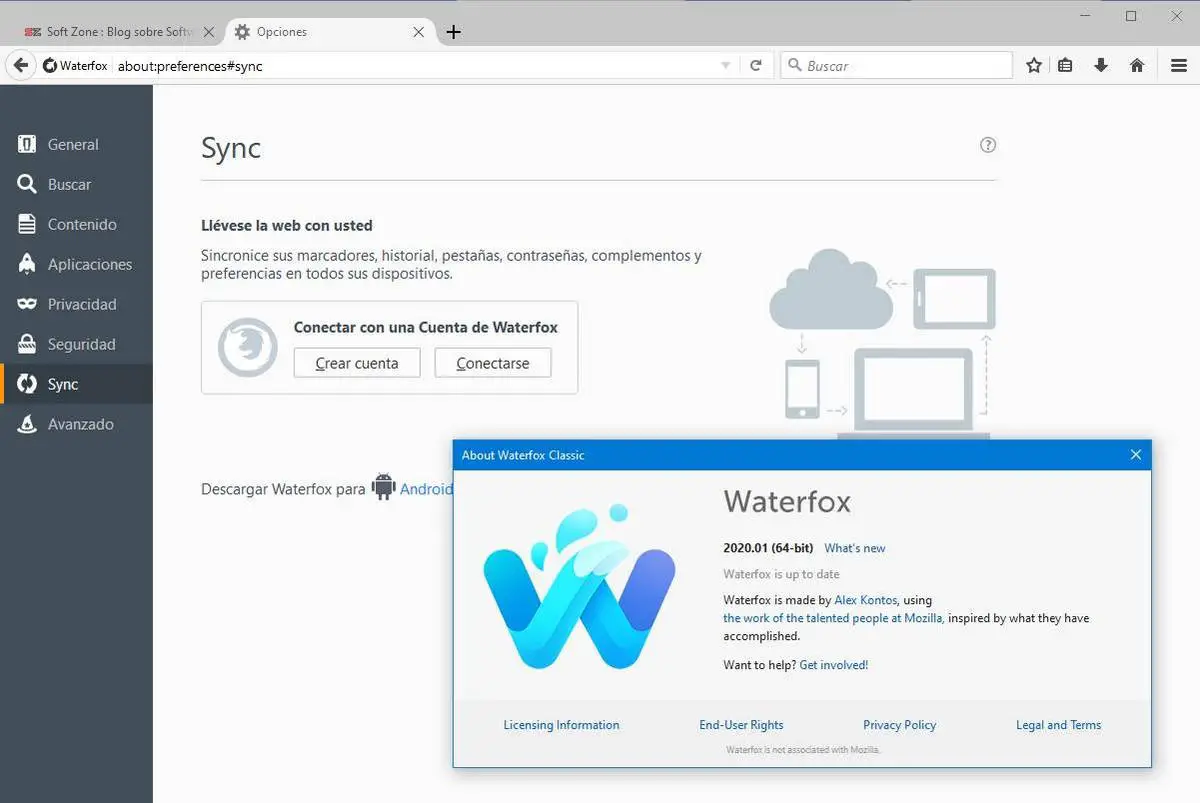Open End-User Rights link
The width and height of the screenshot is (1200, 803).
[x=741, y=725]
